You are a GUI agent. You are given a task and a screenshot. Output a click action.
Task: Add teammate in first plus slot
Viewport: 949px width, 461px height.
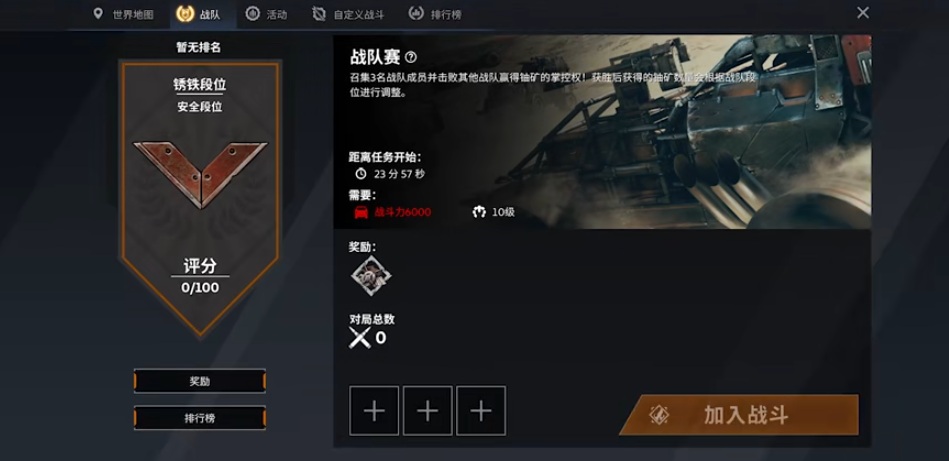(374, 411)
